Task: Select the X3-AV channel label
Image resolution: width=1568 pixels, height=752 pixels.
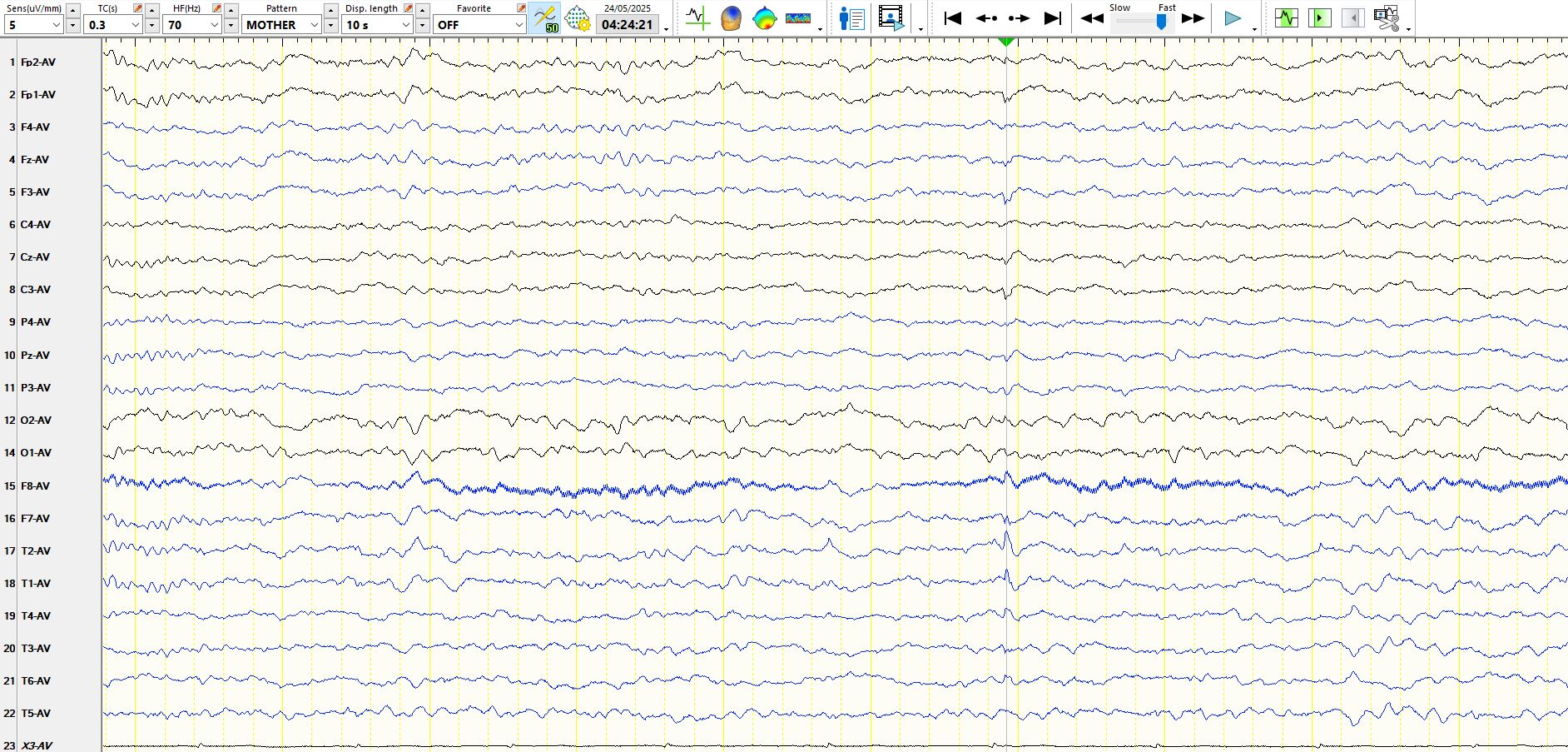Action: [37, 746]
